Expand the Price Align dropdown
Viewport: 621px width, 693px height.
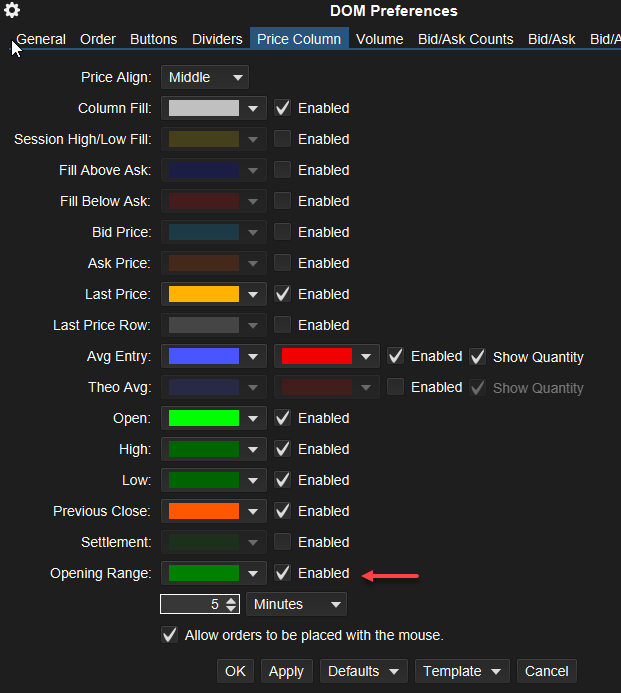coord(204,77)
